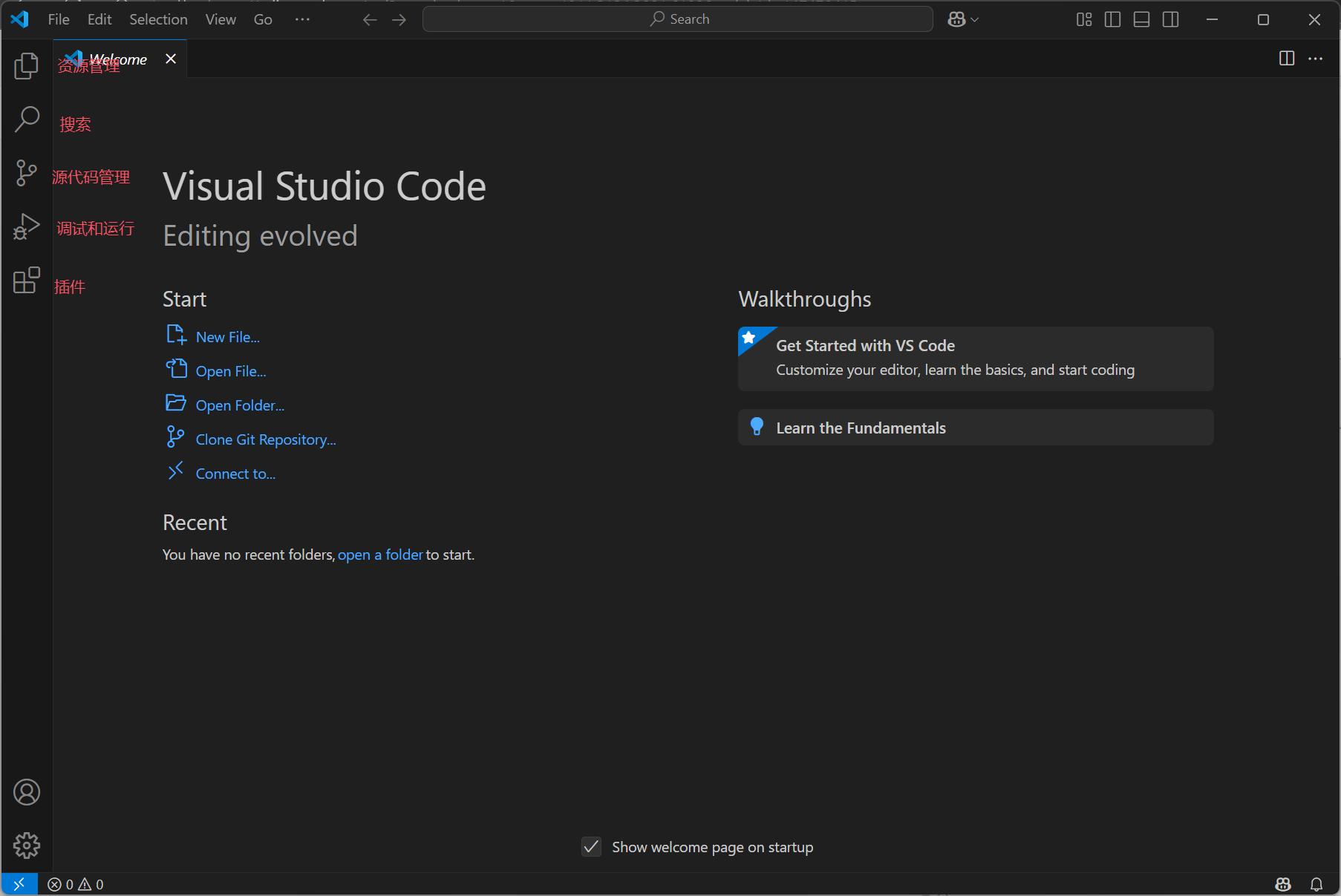Click the VS Code logo in title bar

coord(20,19)
